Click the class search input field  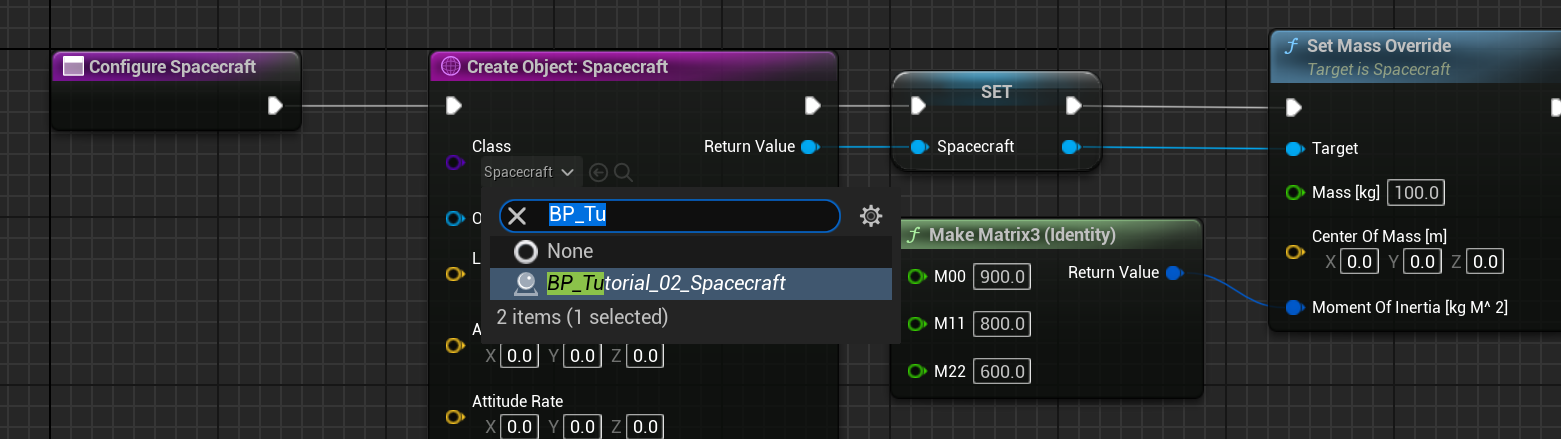click(690, 216)
